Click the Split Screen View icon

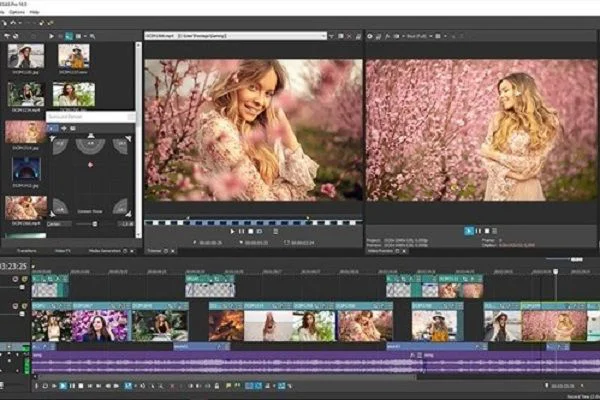coord(396,36)
